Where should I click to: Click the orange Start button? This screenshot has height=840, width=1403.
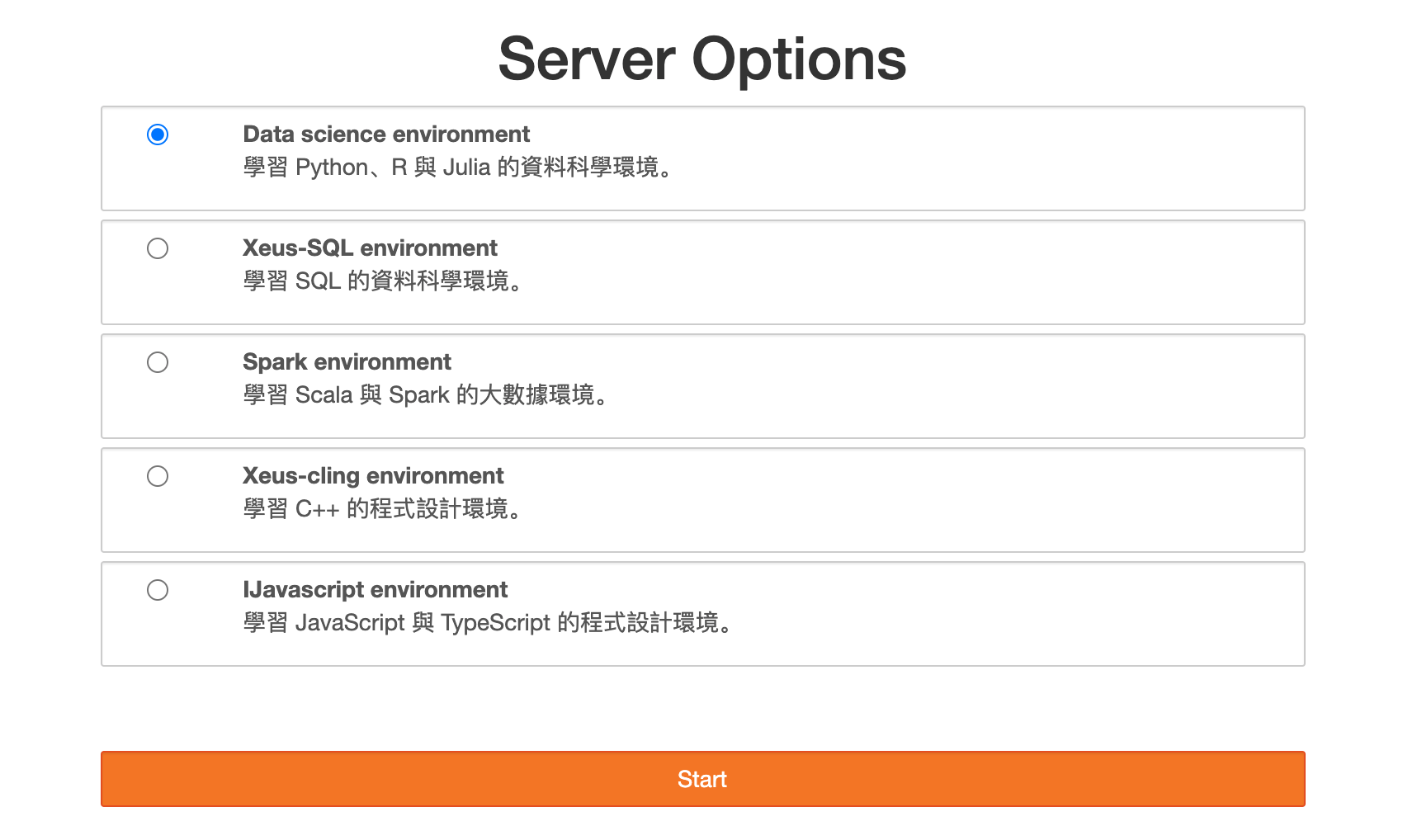[702, 779]
